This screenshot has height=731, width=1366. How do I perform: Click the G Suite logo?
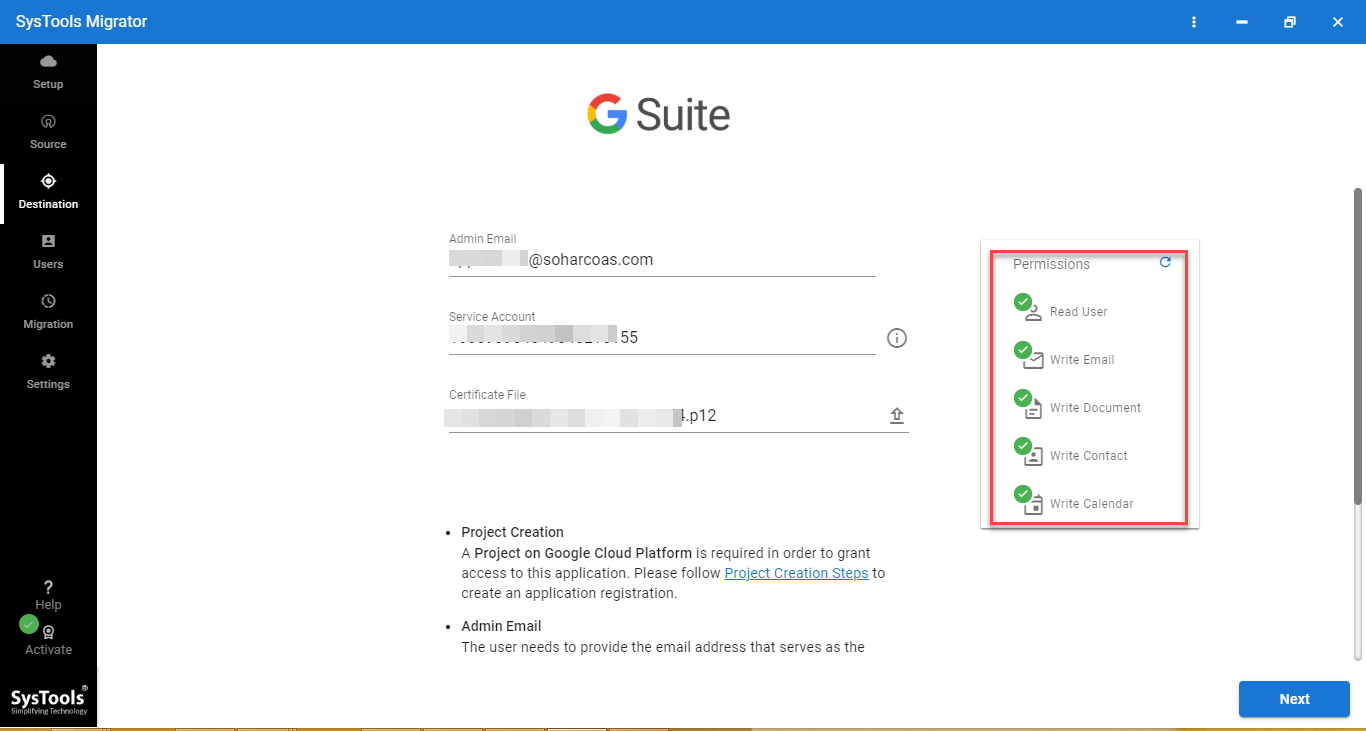click(x=659, y=115)
